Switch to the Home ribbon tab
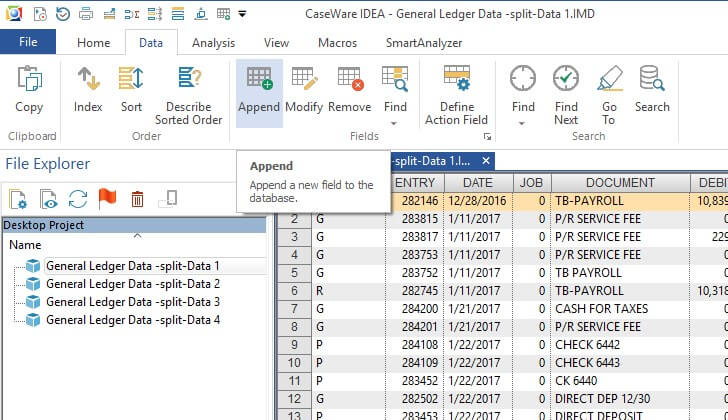Image resolution: width=728 pixels, height=420 pixels. (x=94, y=43)
